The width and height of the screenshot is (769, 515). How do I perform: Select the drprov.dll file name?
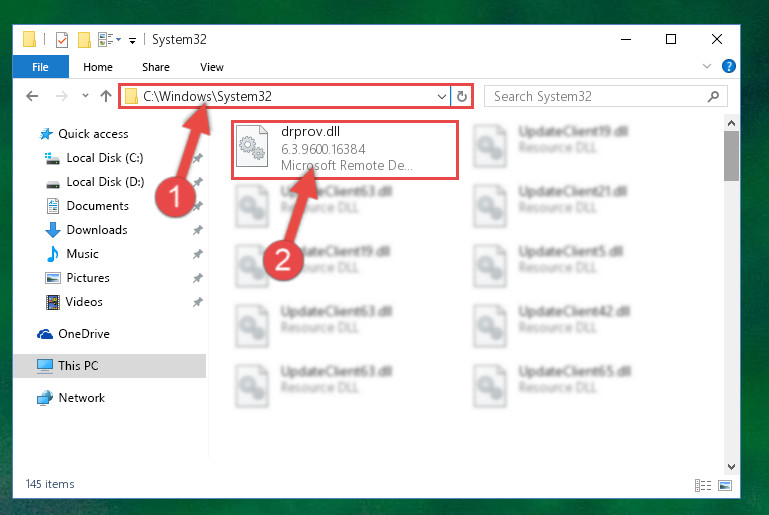coord(310,131)
